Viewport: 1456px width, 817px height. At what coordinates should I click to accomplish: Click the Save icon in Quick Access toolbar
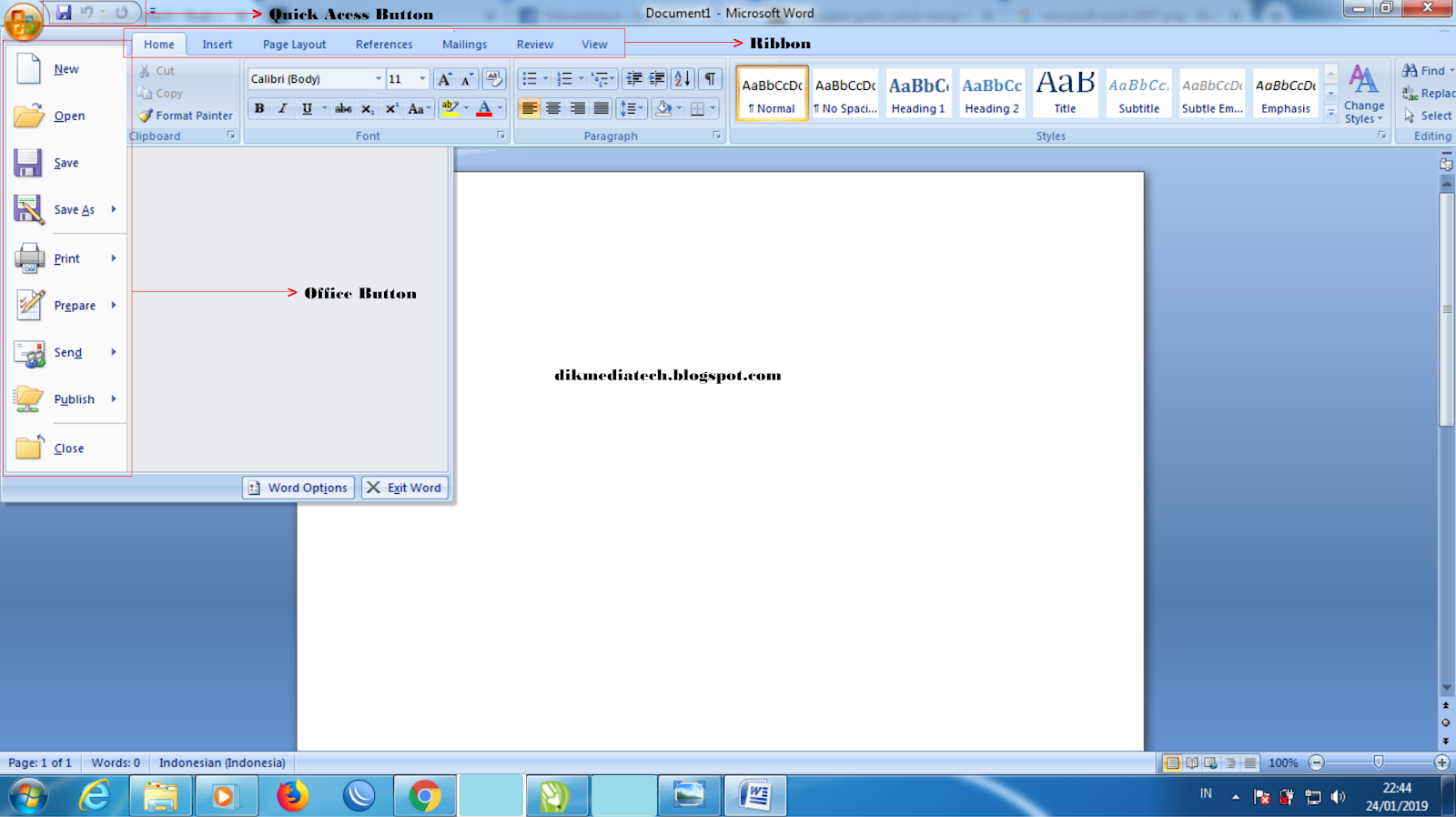tap(64, 13)
